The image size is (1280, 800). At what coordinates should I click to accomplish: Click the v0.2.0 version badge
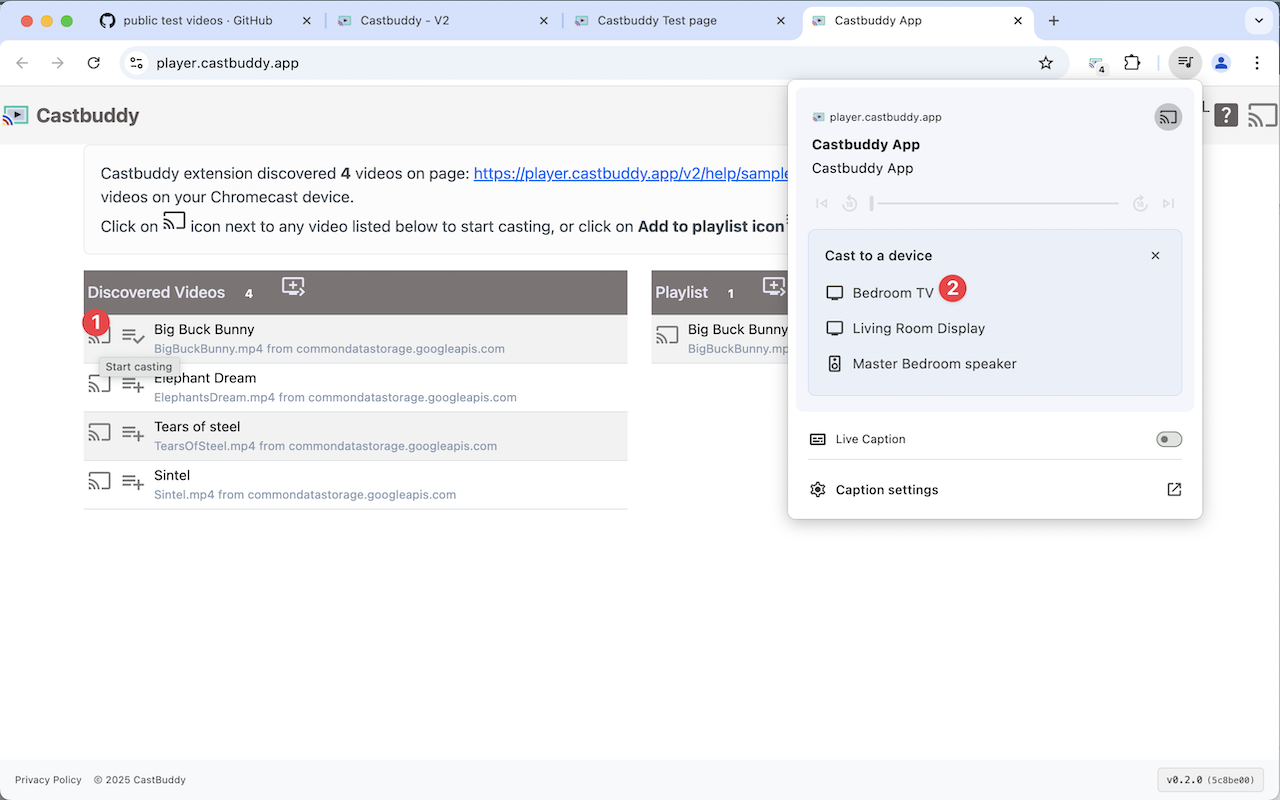pos(1211,780)
